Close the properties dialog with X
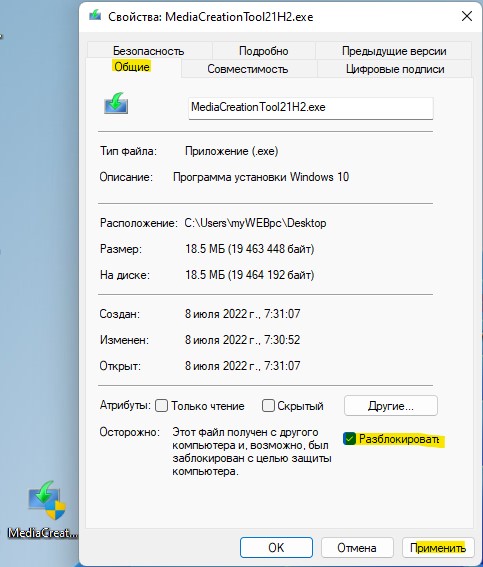This screenshot has width=483, height=567. pyautogui.click(x=467, y=16)
